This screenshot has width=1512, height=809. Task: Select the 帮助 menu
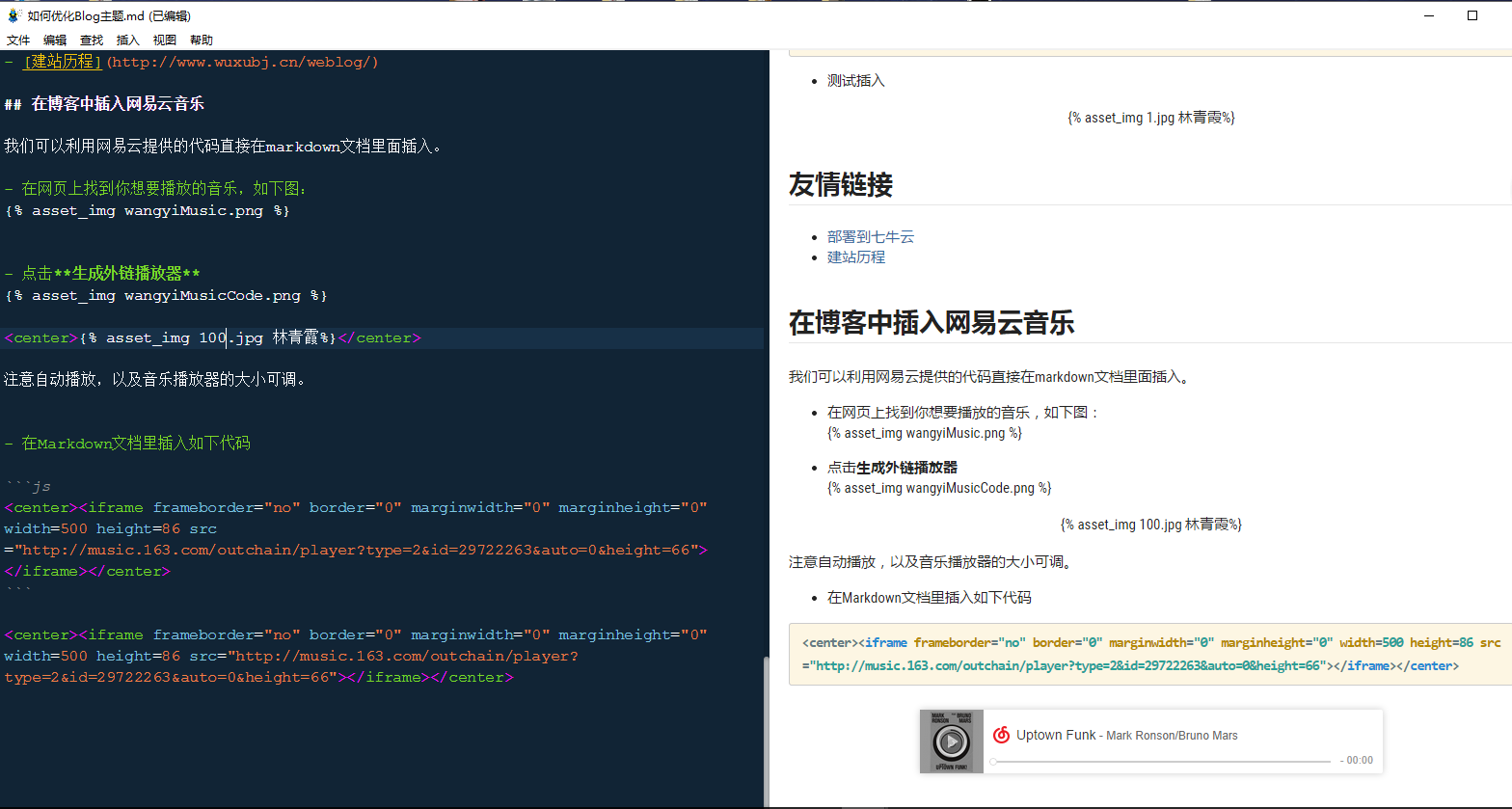202,40
